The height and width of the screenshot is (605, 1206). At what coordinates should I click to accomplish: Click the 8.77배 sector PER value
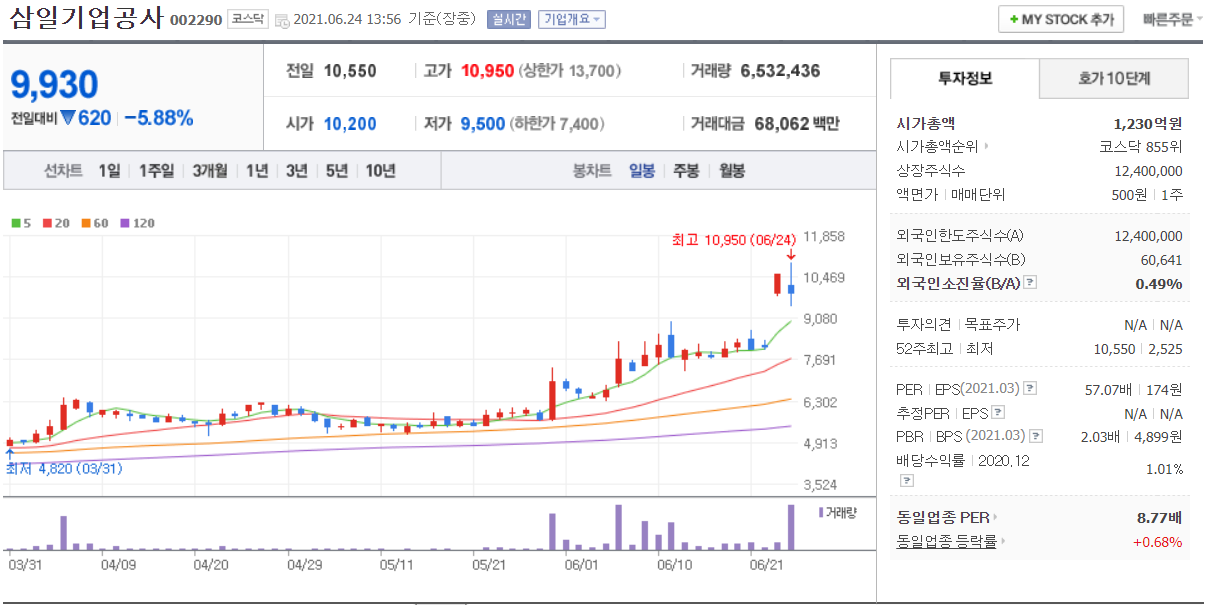click(1160, 518)
